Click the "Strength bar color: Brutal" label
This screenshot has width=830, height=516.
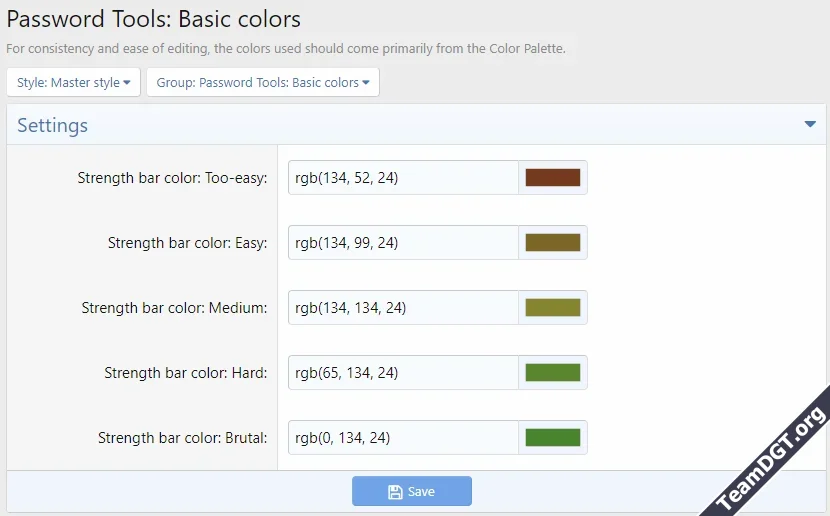coord(182,438)
